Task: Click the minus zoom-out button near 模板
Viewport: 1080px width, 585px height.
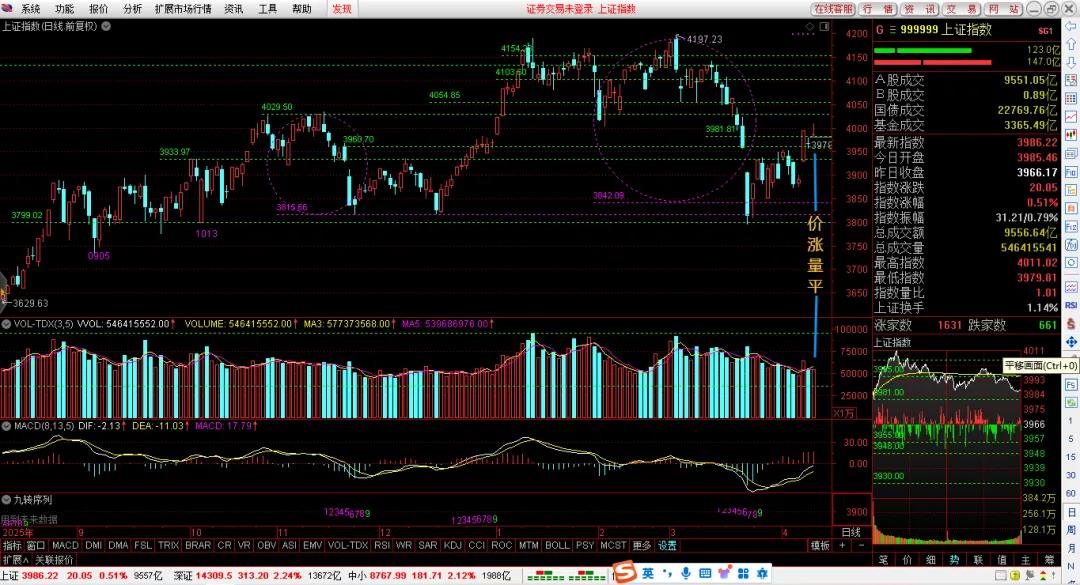Action: click(x=861, y=545)
